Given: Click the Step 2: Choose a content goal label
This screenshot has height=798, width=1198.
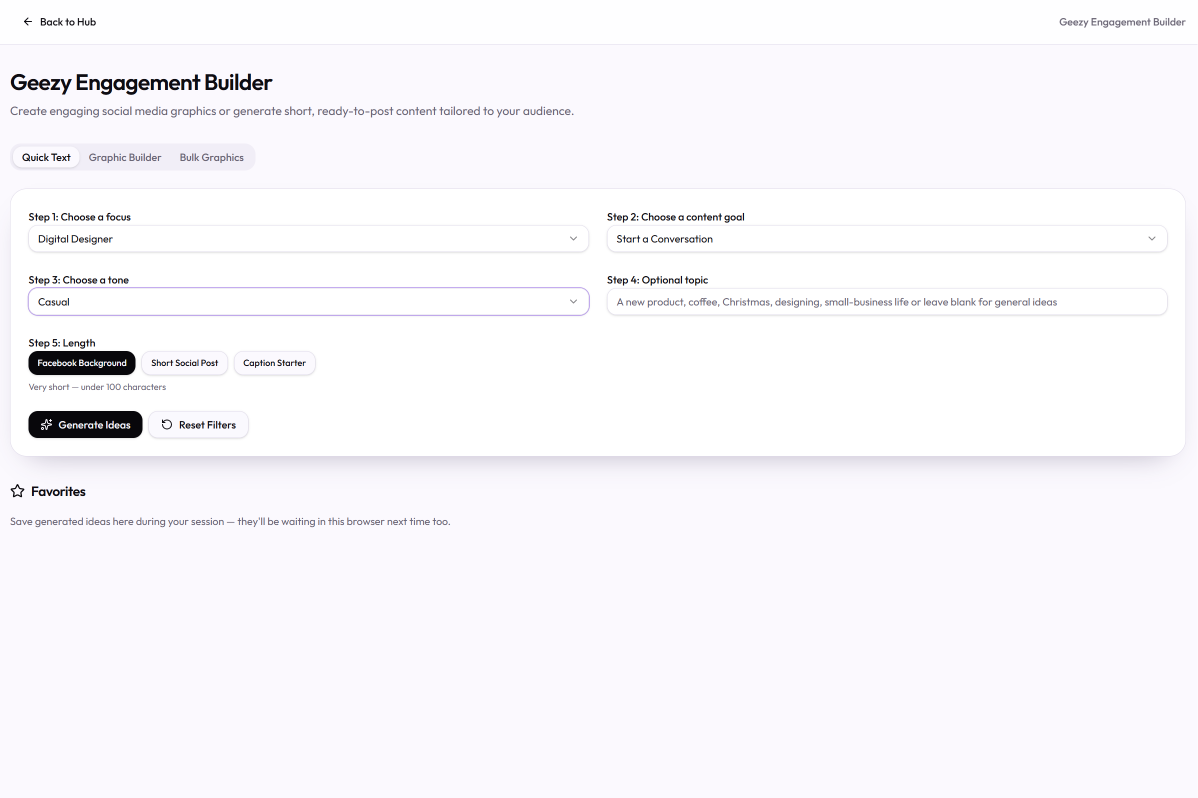Looking at the screenshot, I should 675,217.
